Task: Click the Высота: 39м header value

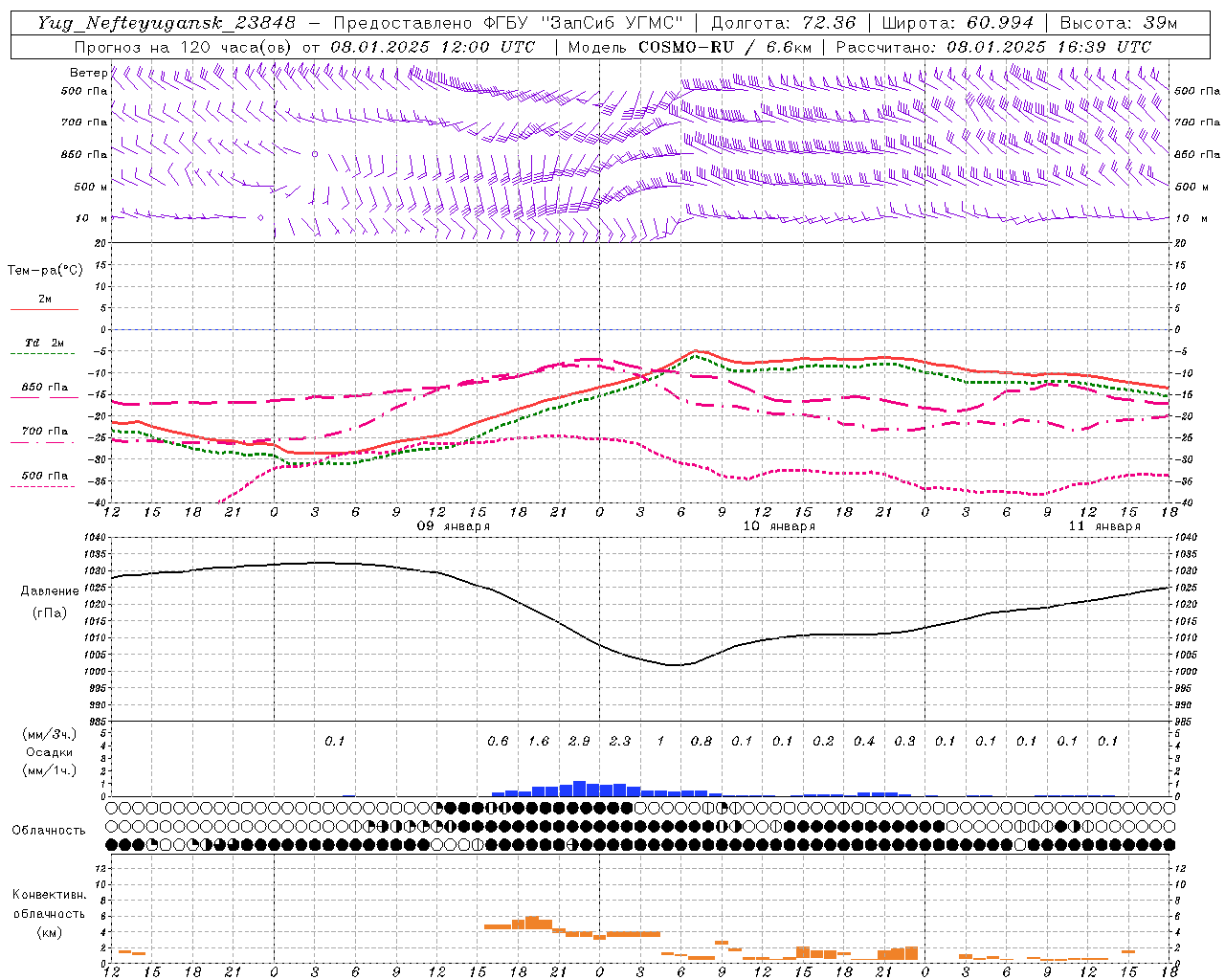Action: point(1119,23)
